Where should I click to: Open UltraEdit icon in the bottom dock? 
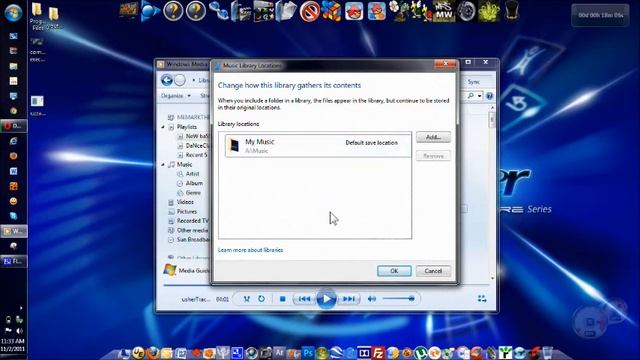(x=138, y=352)
